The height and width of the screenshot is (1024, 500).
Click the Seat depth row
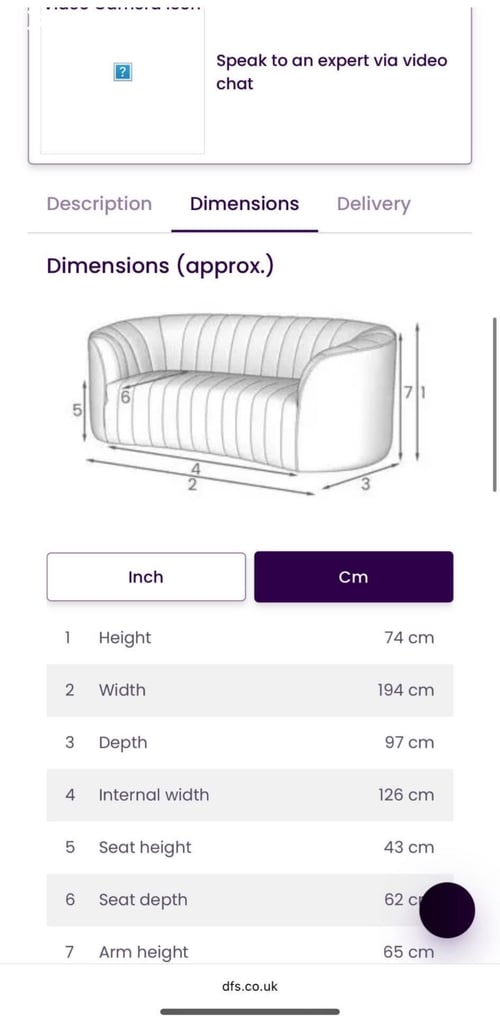(250, 899)
